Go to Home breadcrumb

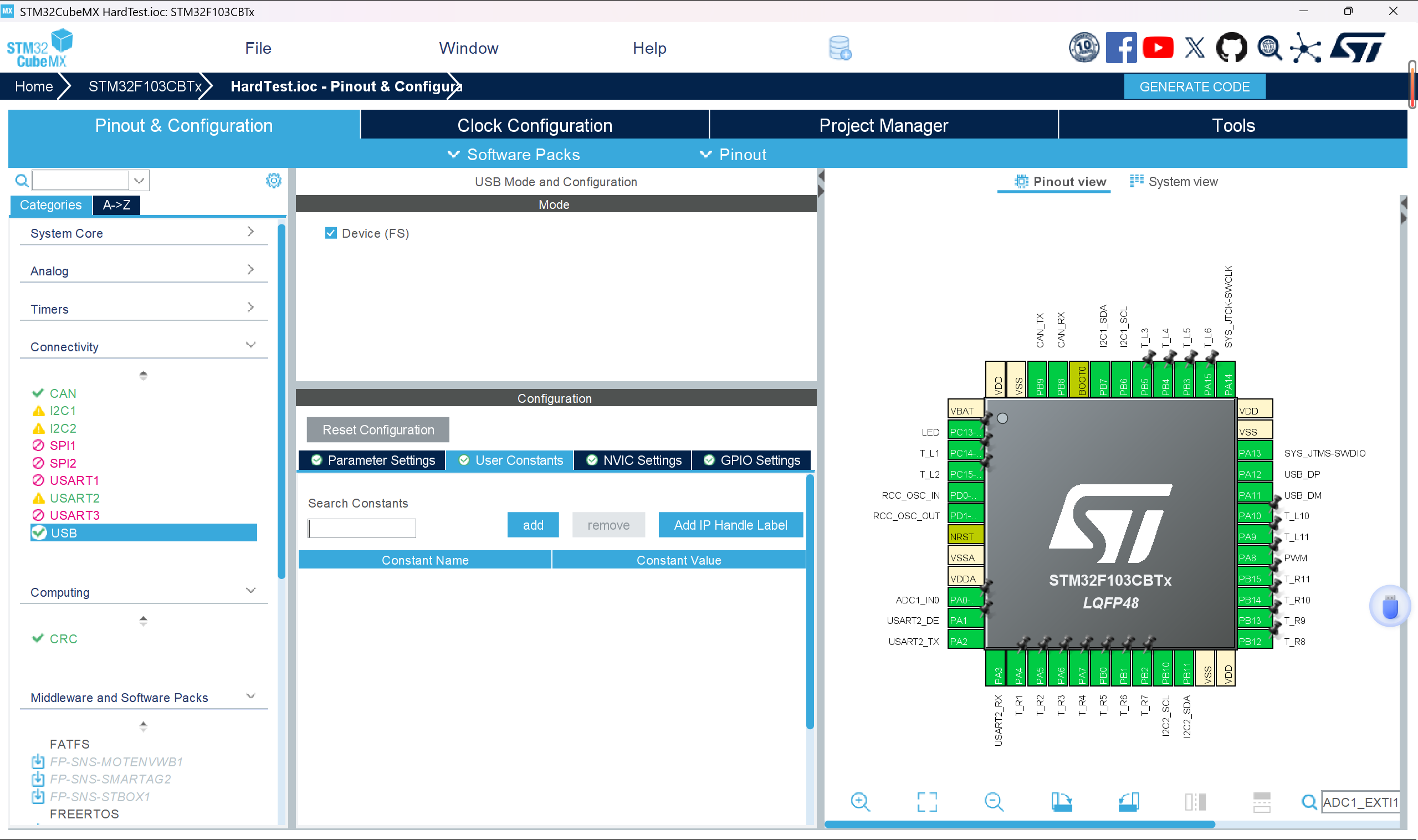pyautogui.click(x=34, y=86)
